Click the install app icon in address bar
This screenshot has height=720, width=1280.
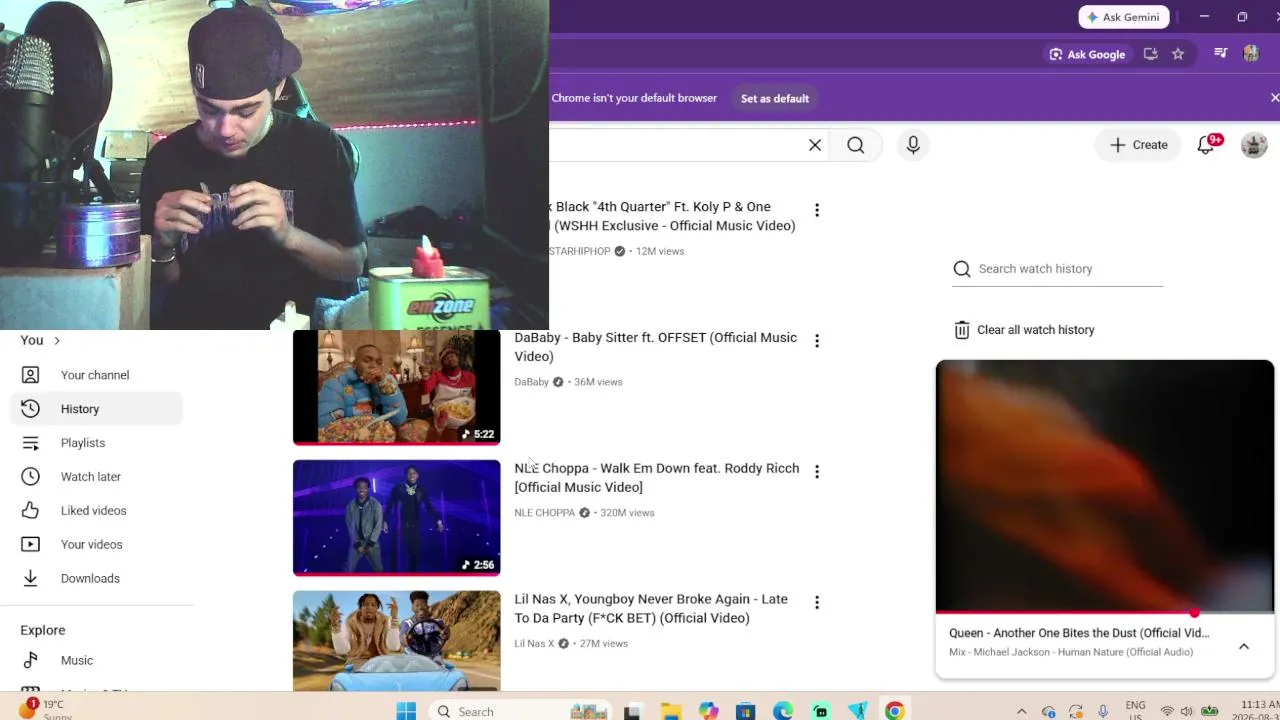coord(1150,54)
